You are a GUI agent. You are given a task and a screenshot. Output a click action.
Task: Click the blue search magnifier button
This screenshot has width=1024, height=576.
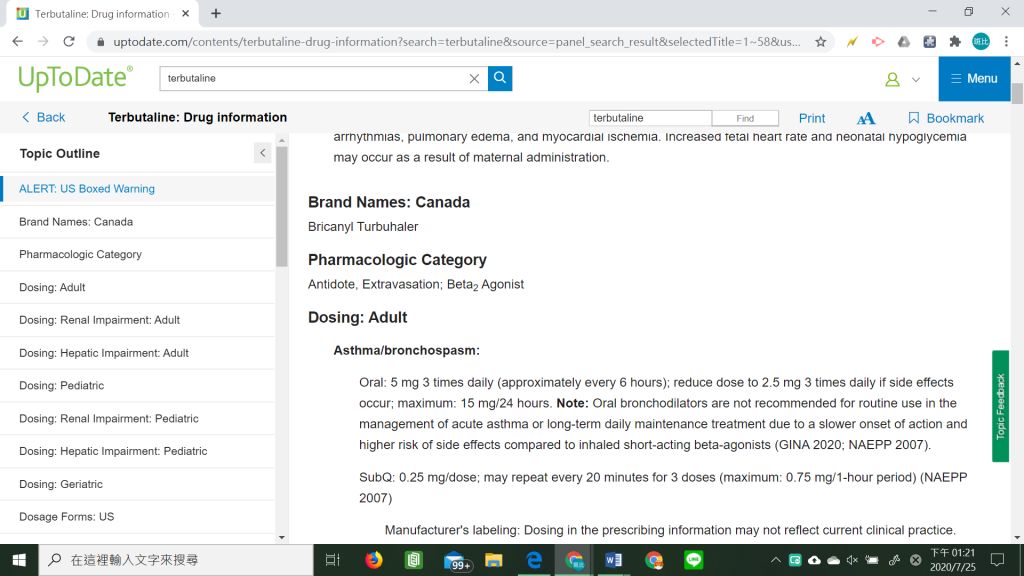point(500,78)
